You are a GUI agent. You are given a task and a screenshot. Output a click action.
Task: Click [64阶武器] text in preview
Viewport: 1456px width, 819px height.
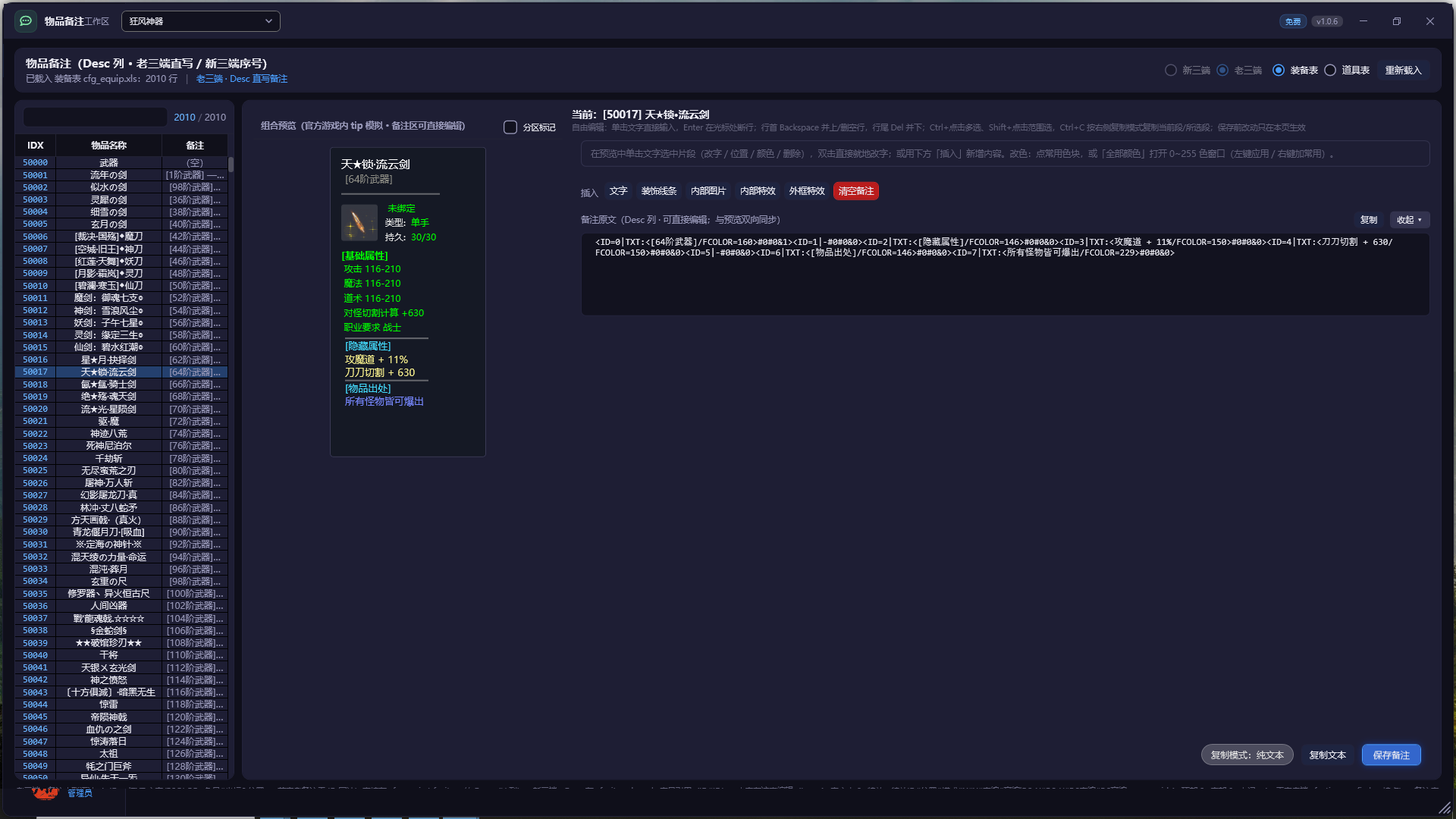point(369,179)
